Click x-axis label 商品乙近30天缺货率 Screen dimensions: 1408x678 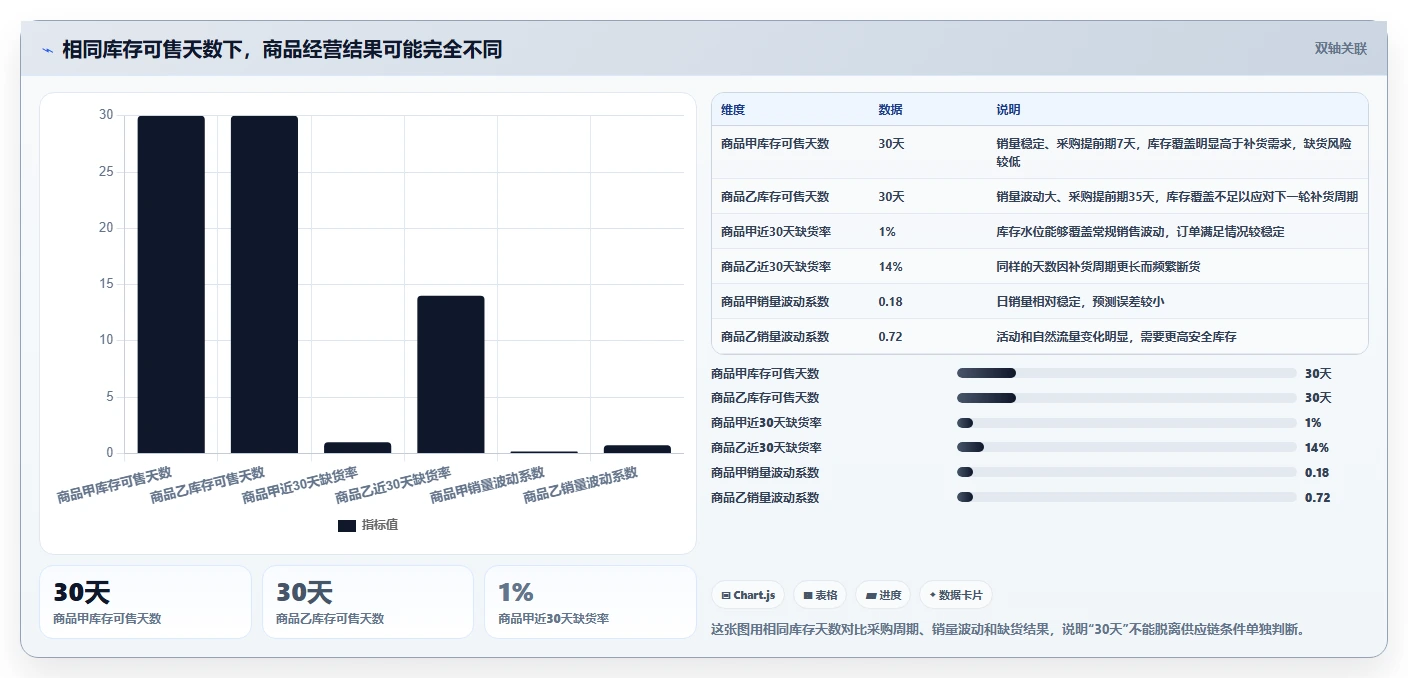tap(393, 485)
